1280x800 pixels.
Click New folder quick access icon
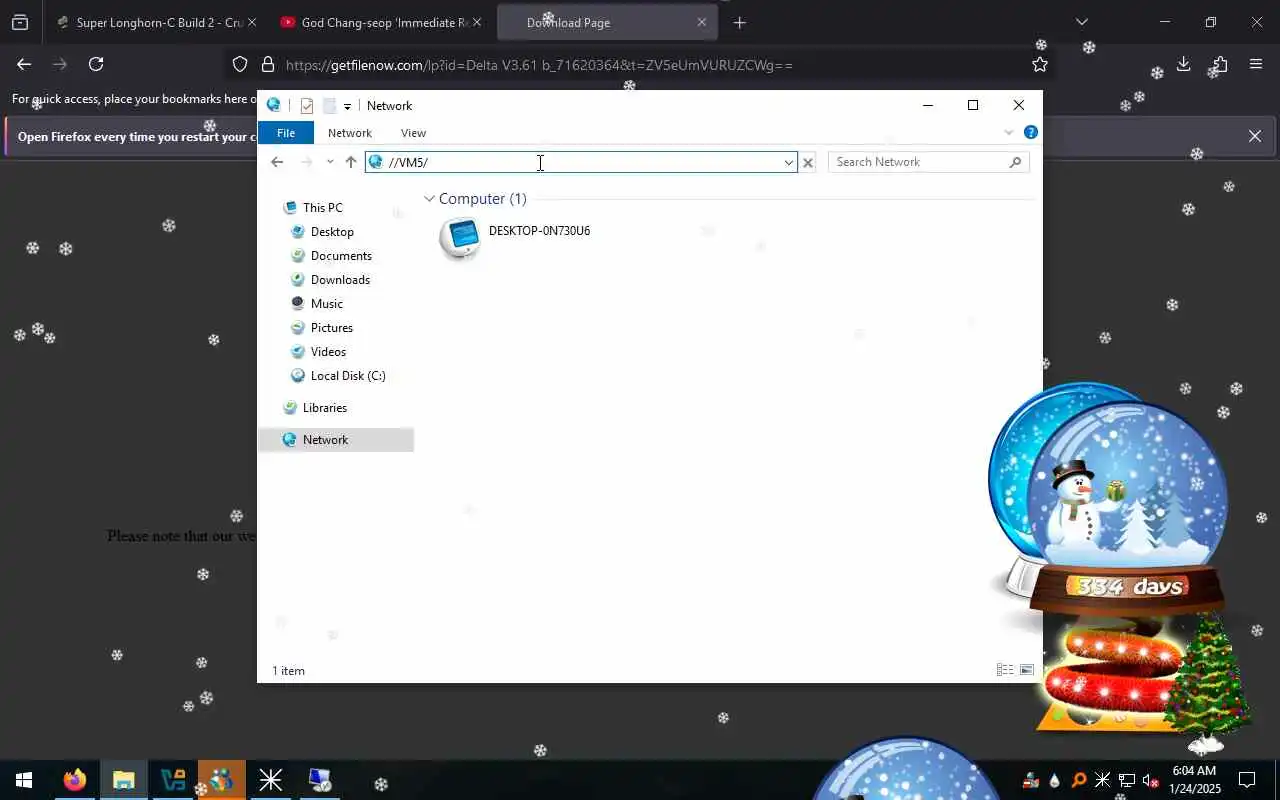click(329, 106)
